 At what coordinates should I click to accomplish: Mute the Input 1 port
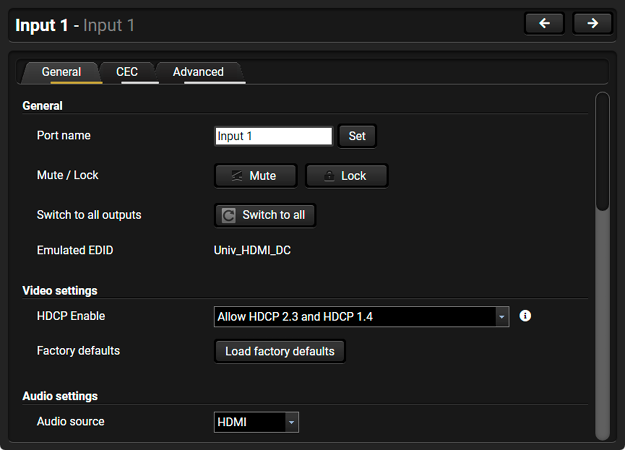tap(255, 176)
